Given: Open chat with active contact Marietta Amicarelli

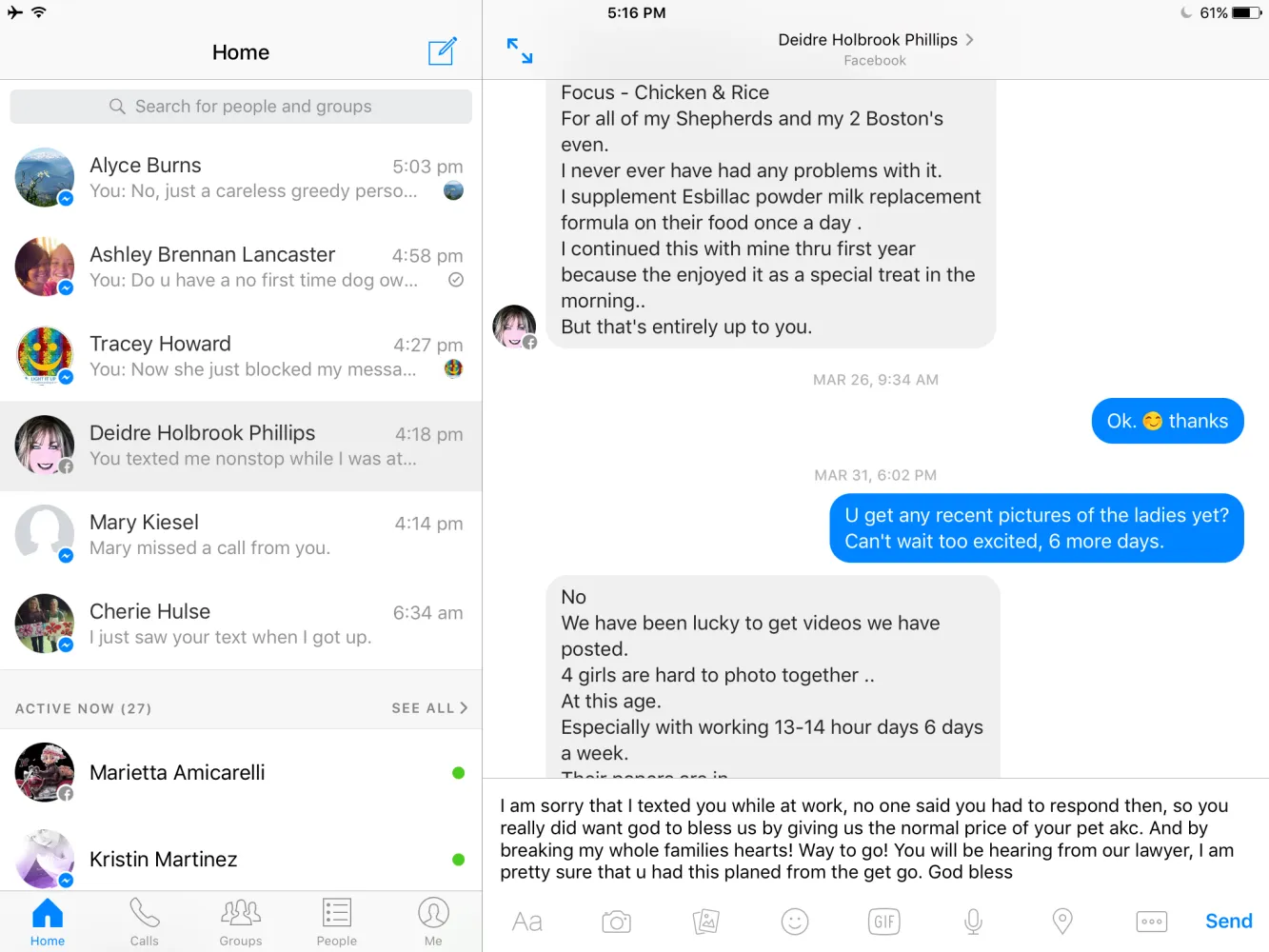Looking at the screenshot, I should pyautogui.click(x=241, y=772).
